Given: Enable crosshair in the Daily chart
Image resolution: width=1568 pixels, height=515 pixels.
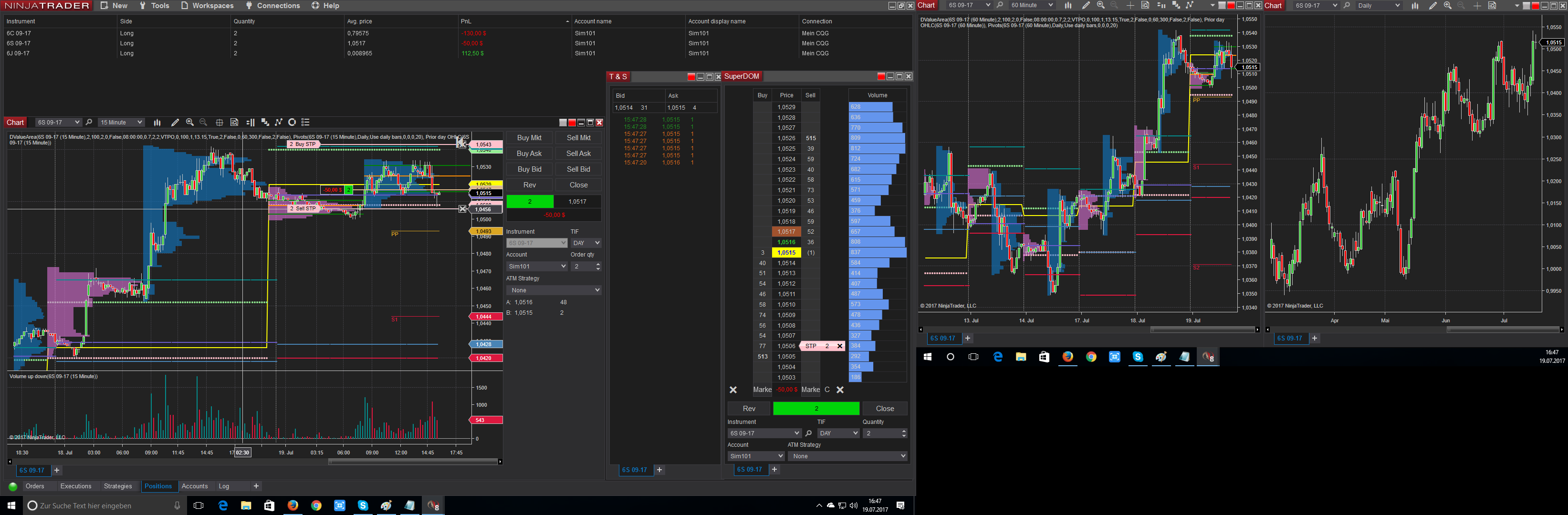Looking at the screenshot, I should [x=1477, y=5].
